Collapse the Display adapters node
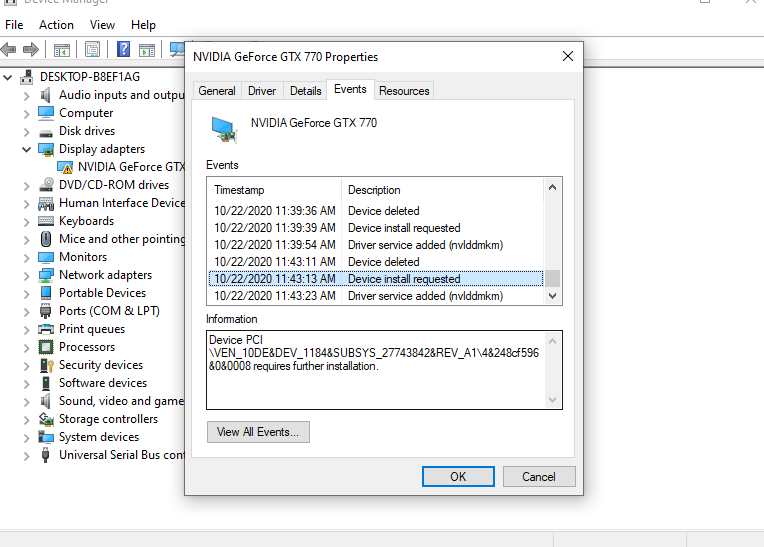This screenshot has height=547, width=764. point(26,150)
